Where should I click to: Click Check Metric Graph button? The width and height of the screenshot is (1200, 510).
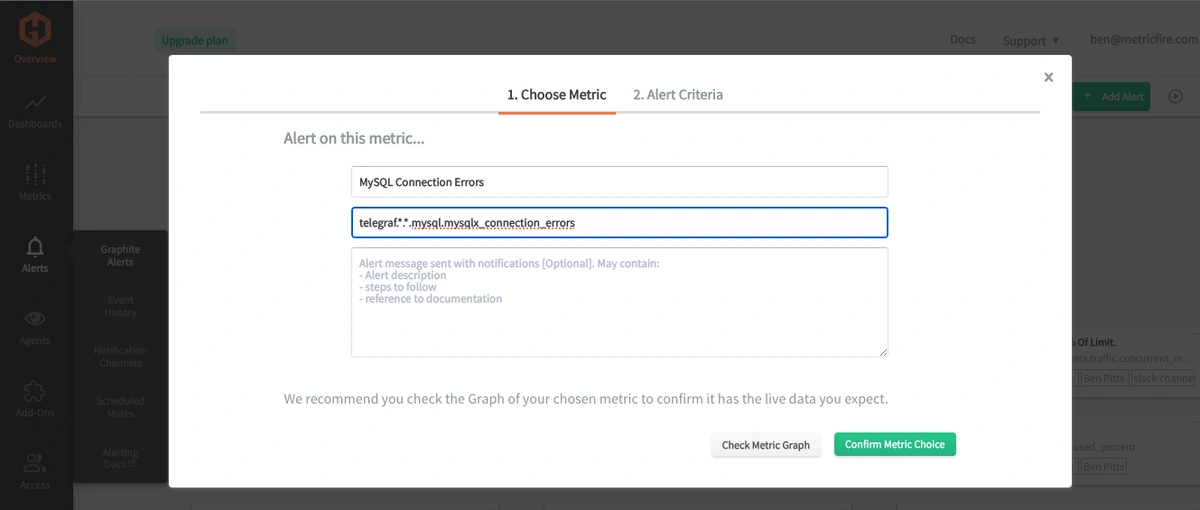[766, 445]
